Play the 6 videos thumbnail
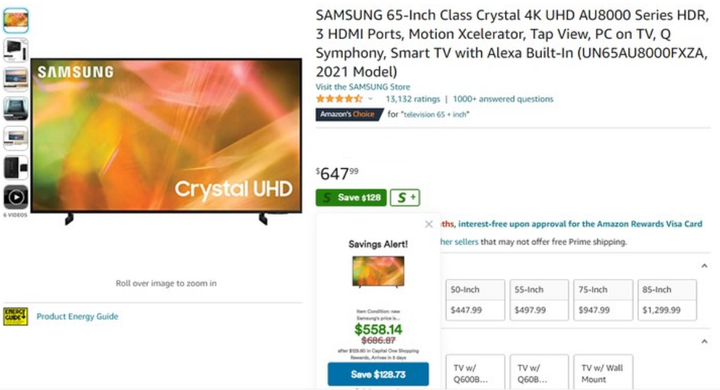 coord(16,198)
